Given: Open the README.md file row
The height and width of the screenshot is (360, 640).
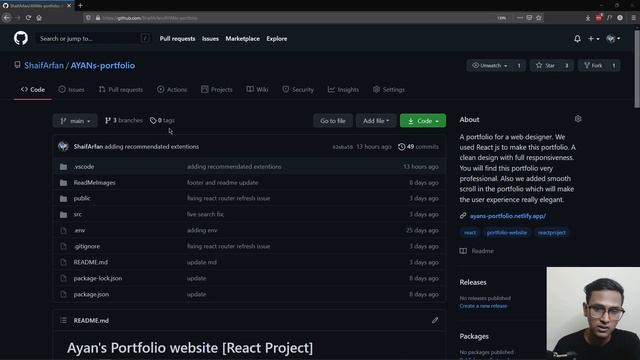Looking at the screenshot, I should (249, 262).
